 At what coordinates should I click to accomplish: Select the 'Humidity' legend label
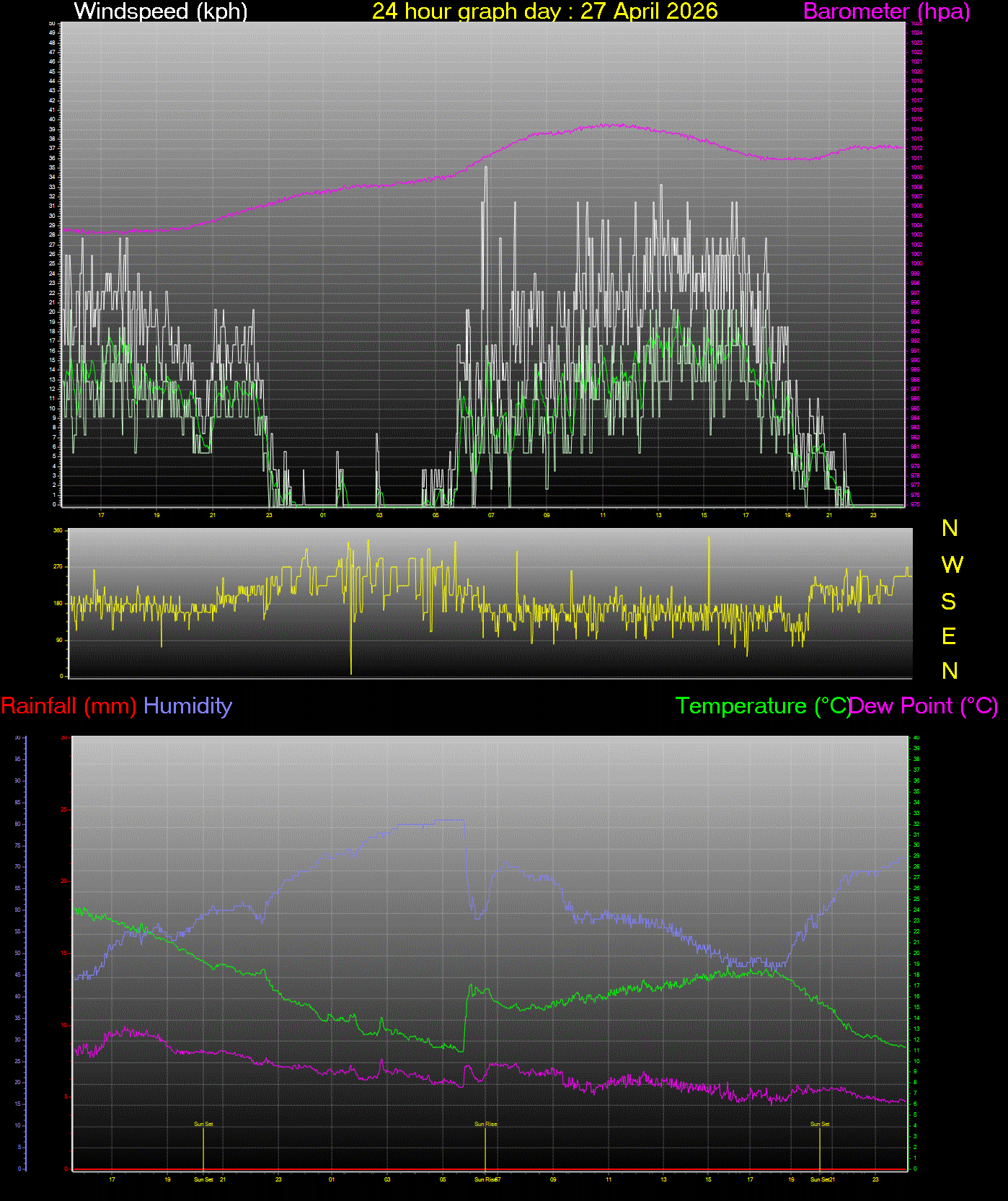[x=187, y=705]
